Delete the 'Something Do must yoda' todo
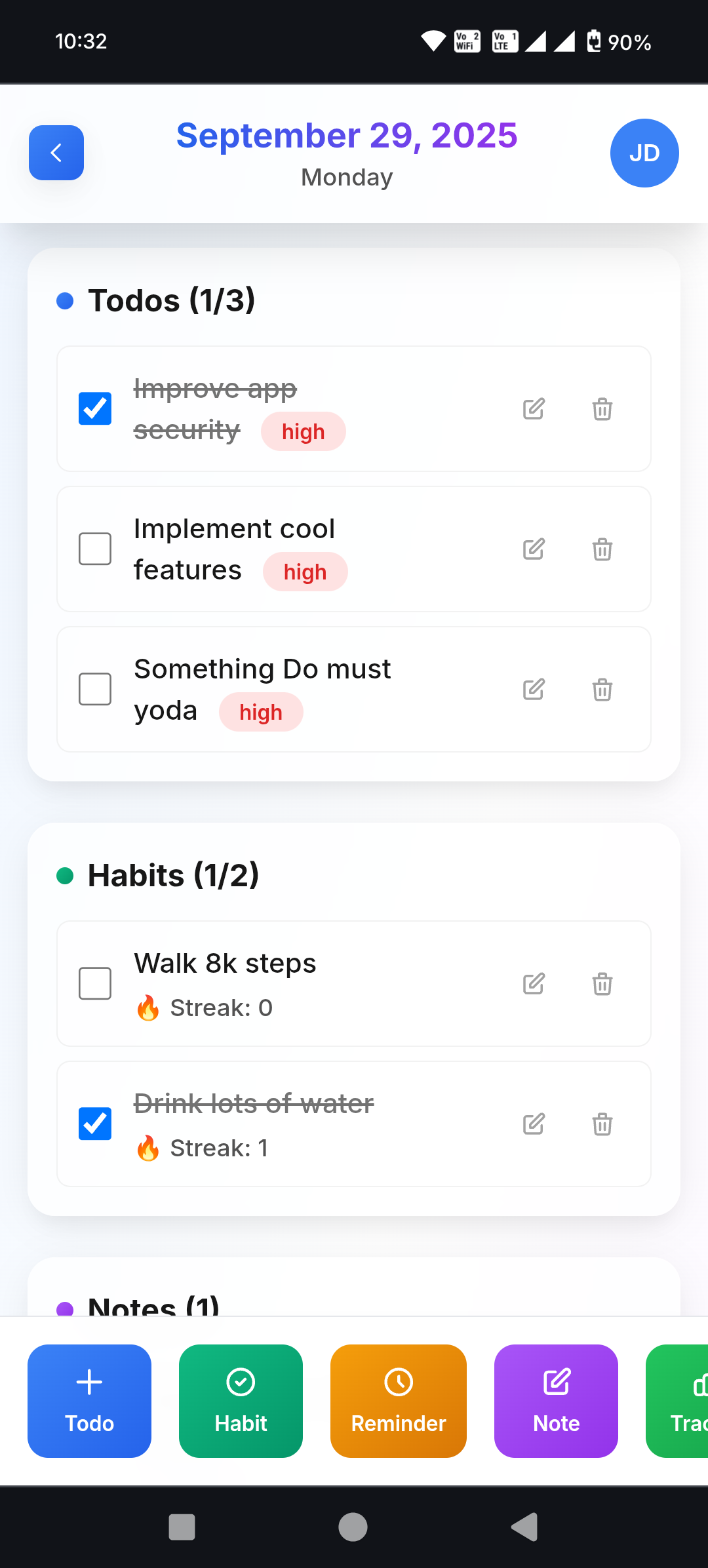Screen dimensions: 708x1568 click(x=602, y=689)
